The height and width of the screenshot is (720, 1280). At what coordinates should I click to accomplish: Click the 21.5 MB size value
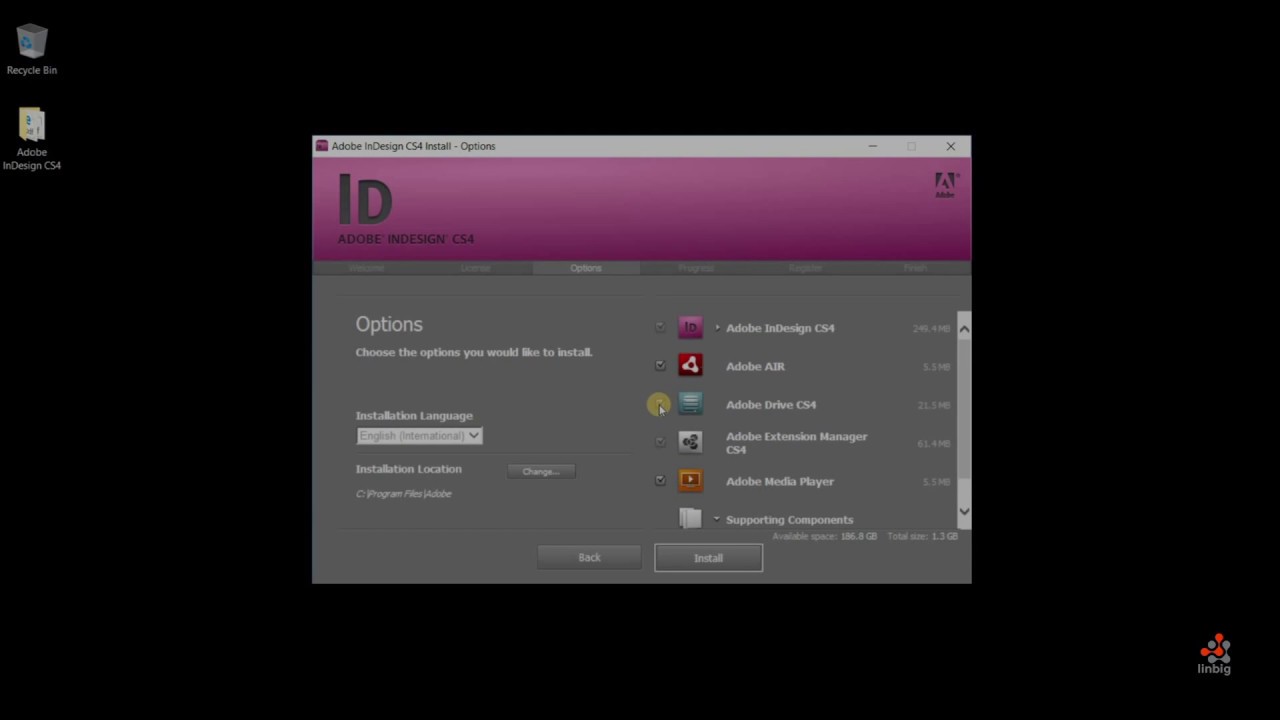[933, 405]
